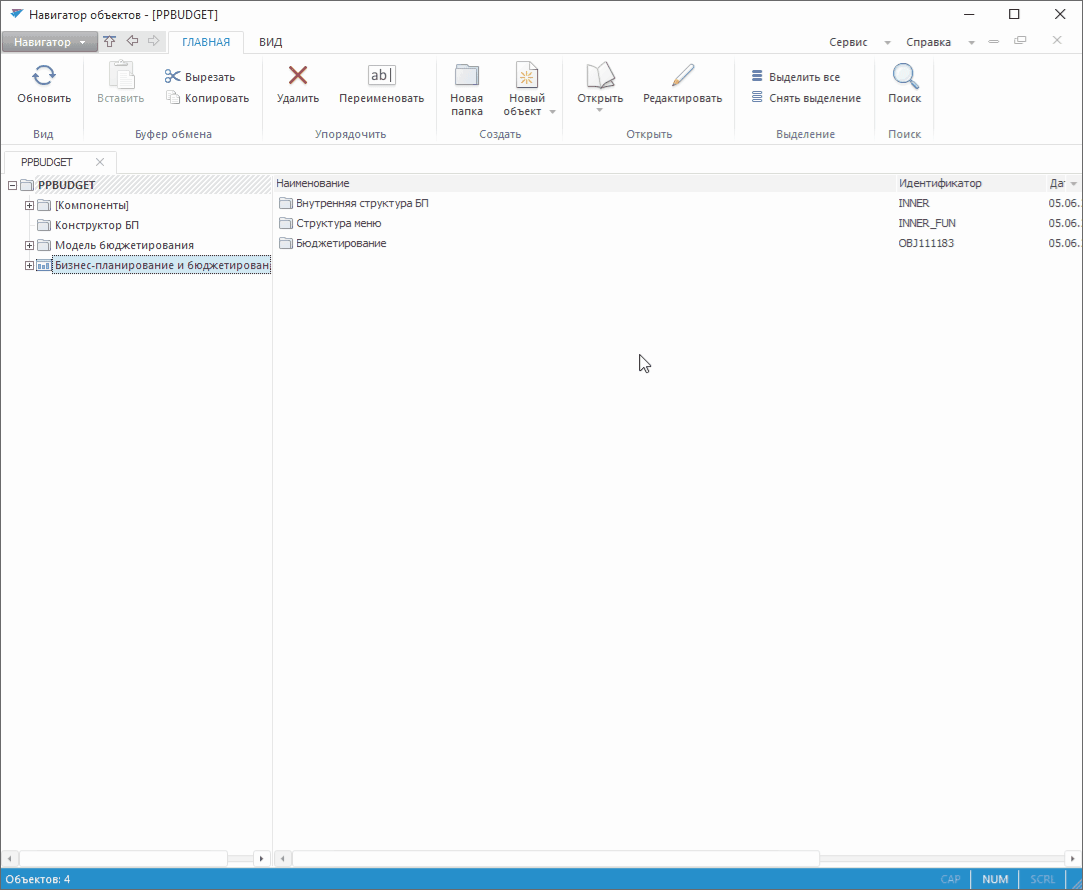Viewport: 1083px width, 890px height.
Task: Go up one level arrow
Action: 110,41
